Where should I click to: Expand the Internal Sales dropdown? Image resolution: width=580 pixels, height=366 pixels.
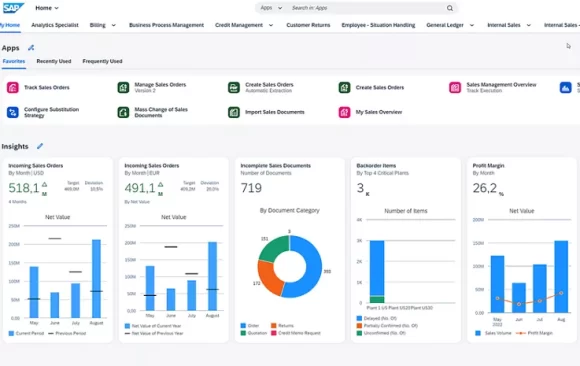click(x=529, y=25)
